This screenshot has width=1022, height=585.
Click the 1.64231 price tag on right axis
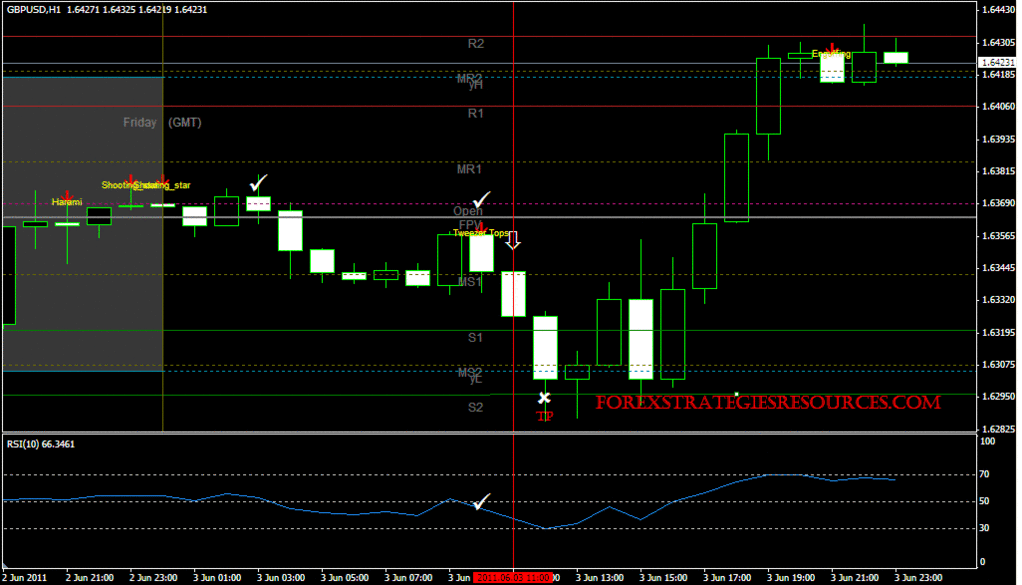(998, 62)
